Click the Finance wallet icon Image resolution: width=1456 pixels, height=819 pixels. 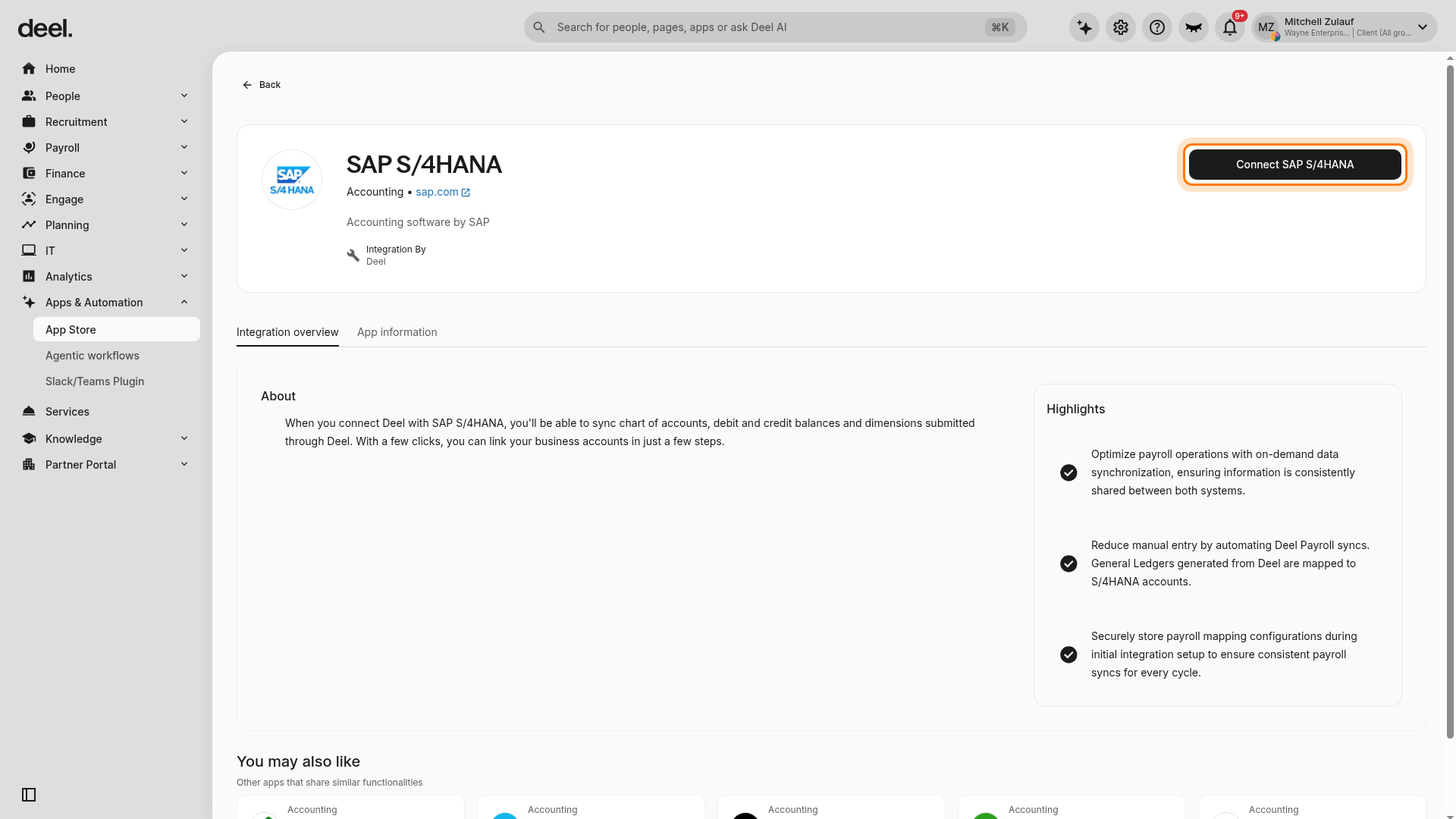point(29,174)
